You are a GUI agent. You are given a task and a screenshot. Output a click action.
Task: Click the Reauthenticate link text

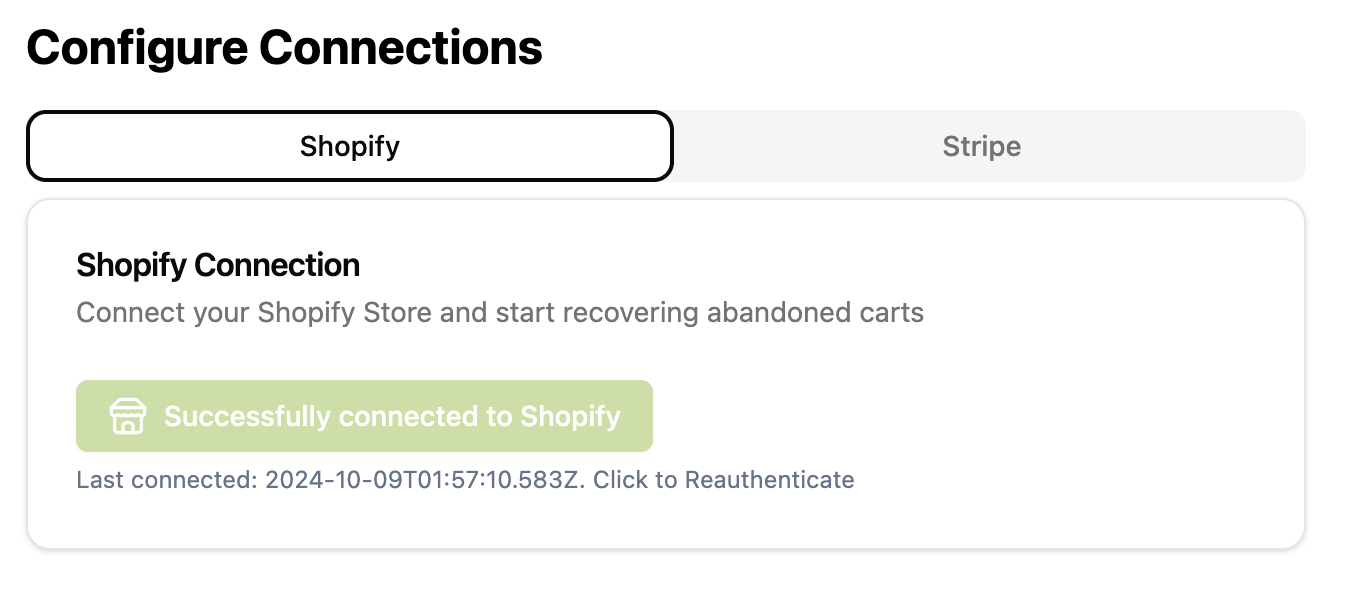click(x=769, y=480)
